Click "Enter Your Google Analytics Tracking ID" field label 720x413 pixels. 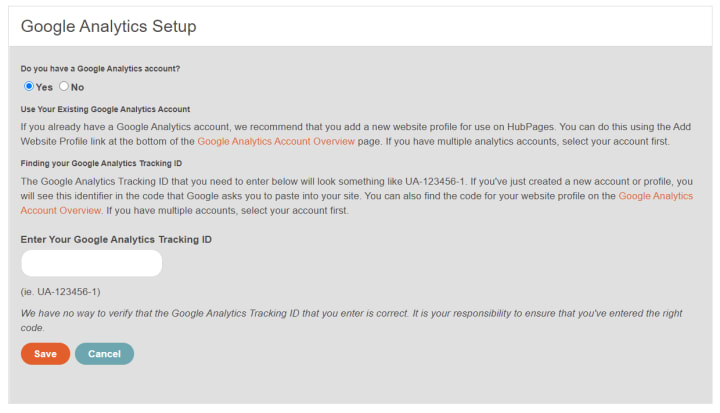(x=116, y=239)
